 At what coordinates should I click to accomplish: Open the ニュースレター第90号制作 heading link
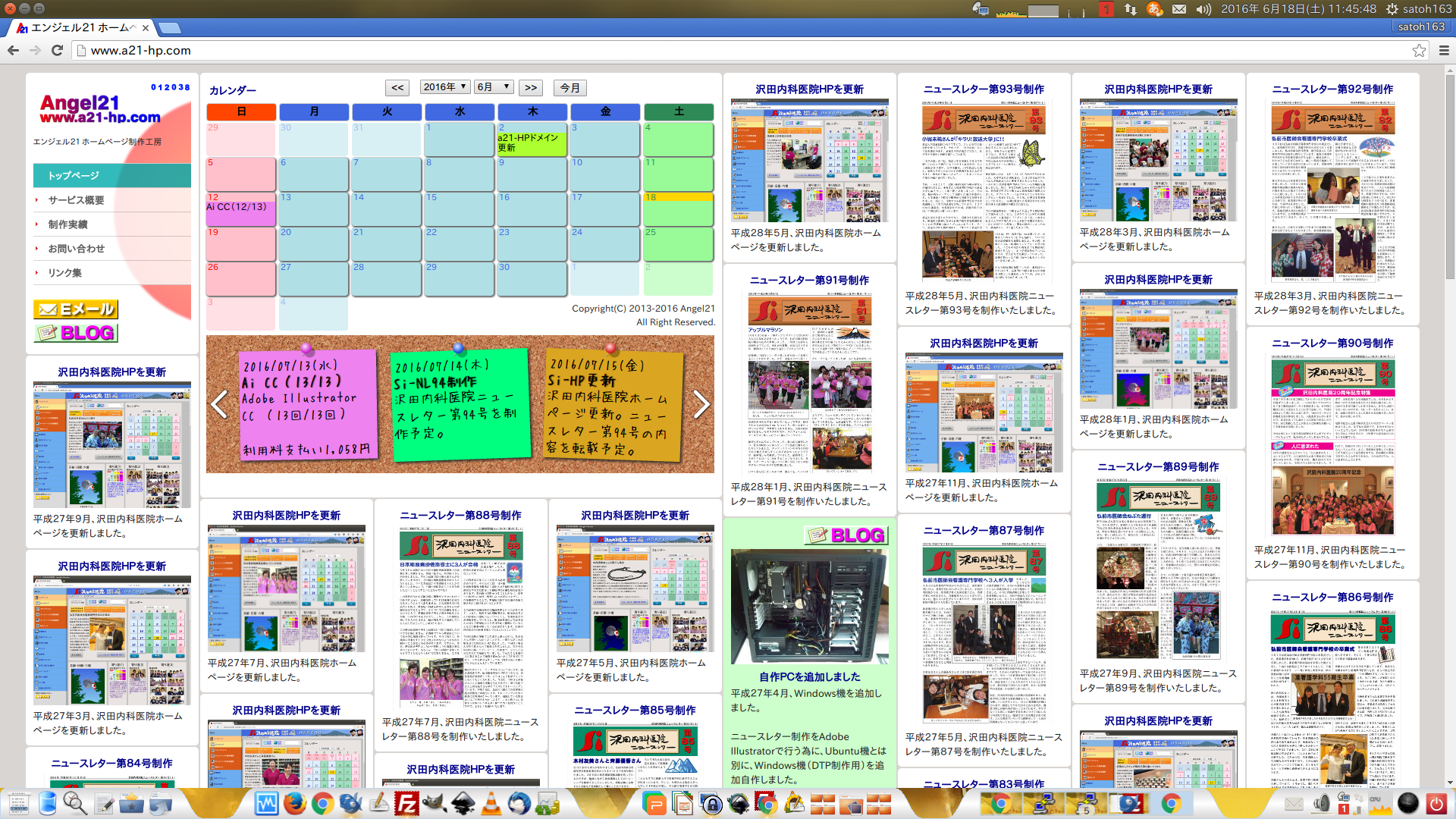point(1332,343)
